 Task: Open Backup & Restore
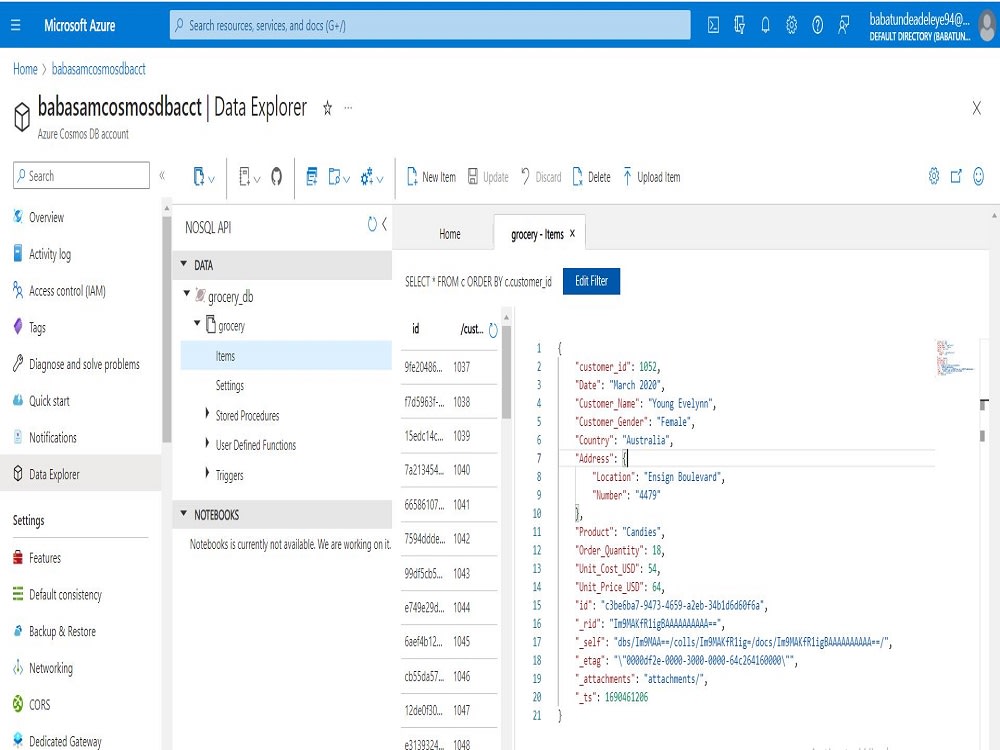(62, 631)
